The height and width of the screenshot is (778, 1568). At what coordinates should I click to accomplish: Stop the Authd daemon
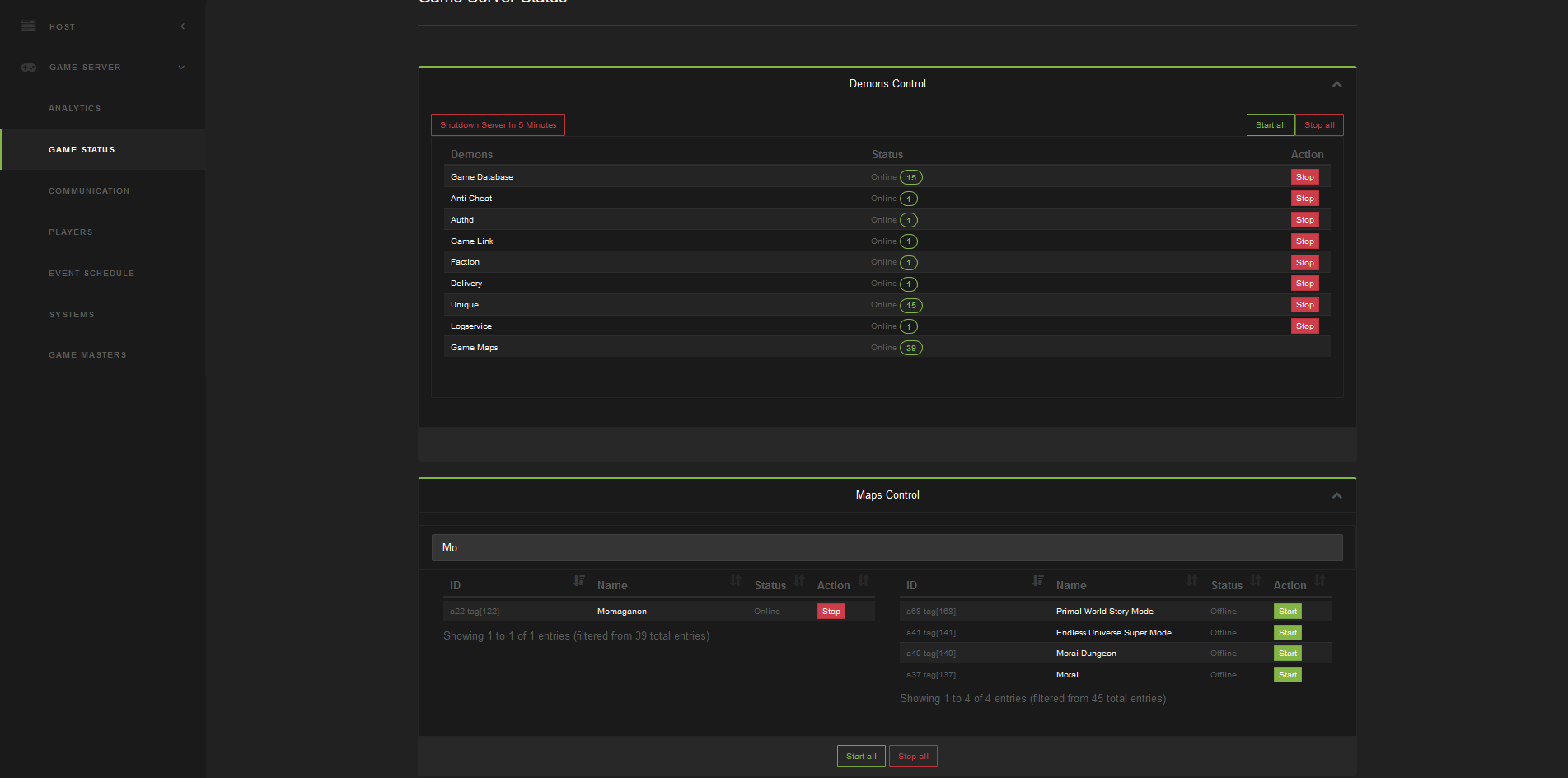coord(1305,220)
